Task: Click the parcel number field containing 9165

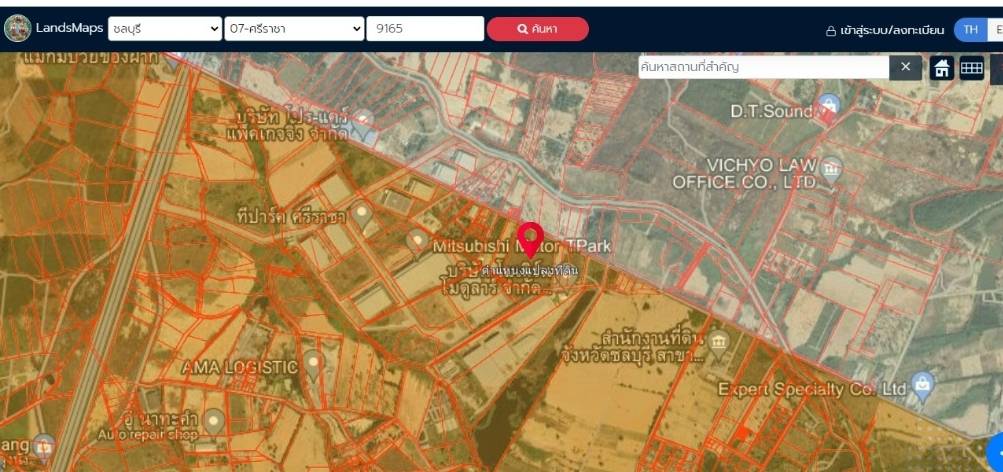Action: (425, 29)
